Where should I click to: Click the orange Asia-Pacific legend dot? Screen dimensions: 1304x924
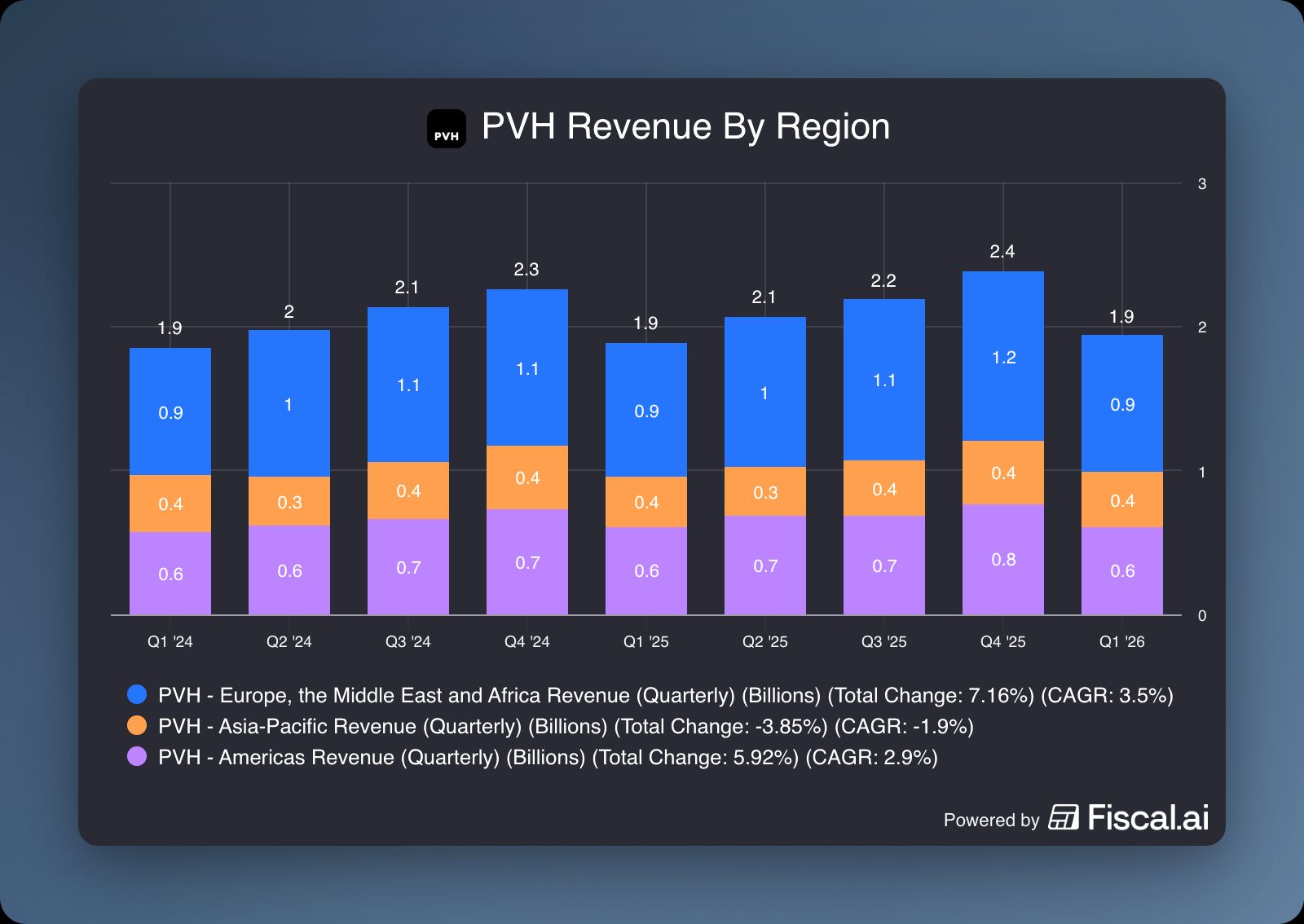tap(137, 725)
